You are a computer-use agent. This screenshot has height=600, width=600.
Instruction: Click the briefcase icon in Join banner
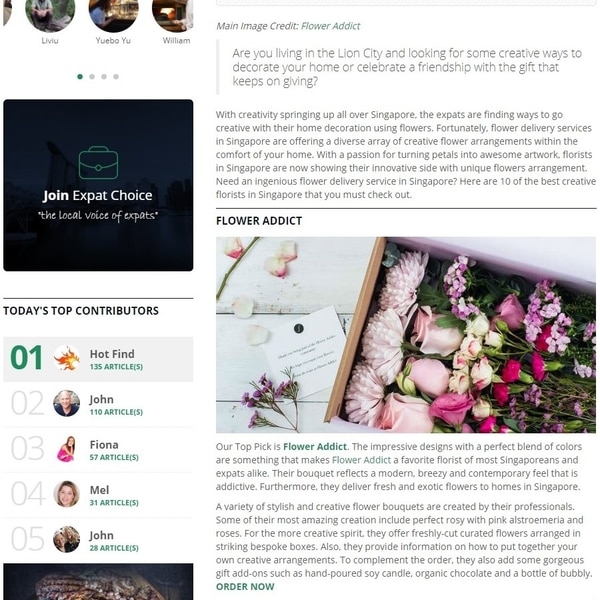(x=98, y=163)
